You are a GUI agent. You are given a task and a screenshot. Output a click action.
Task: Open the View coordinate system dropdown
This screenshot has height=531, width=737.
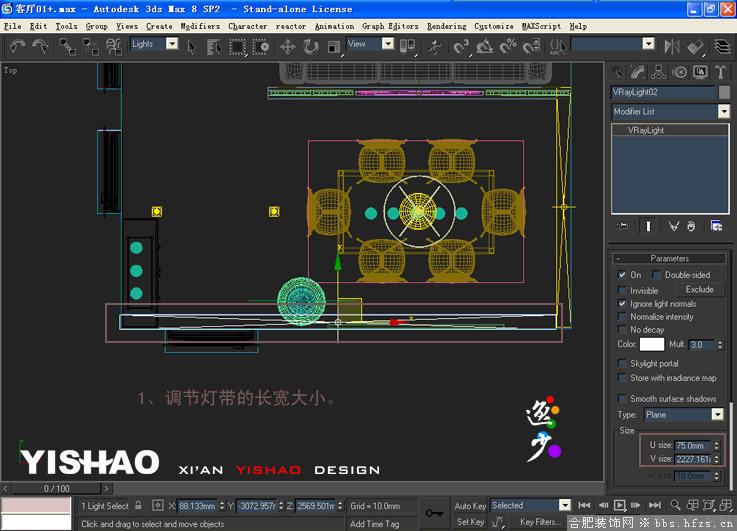(x=388, y=44)
